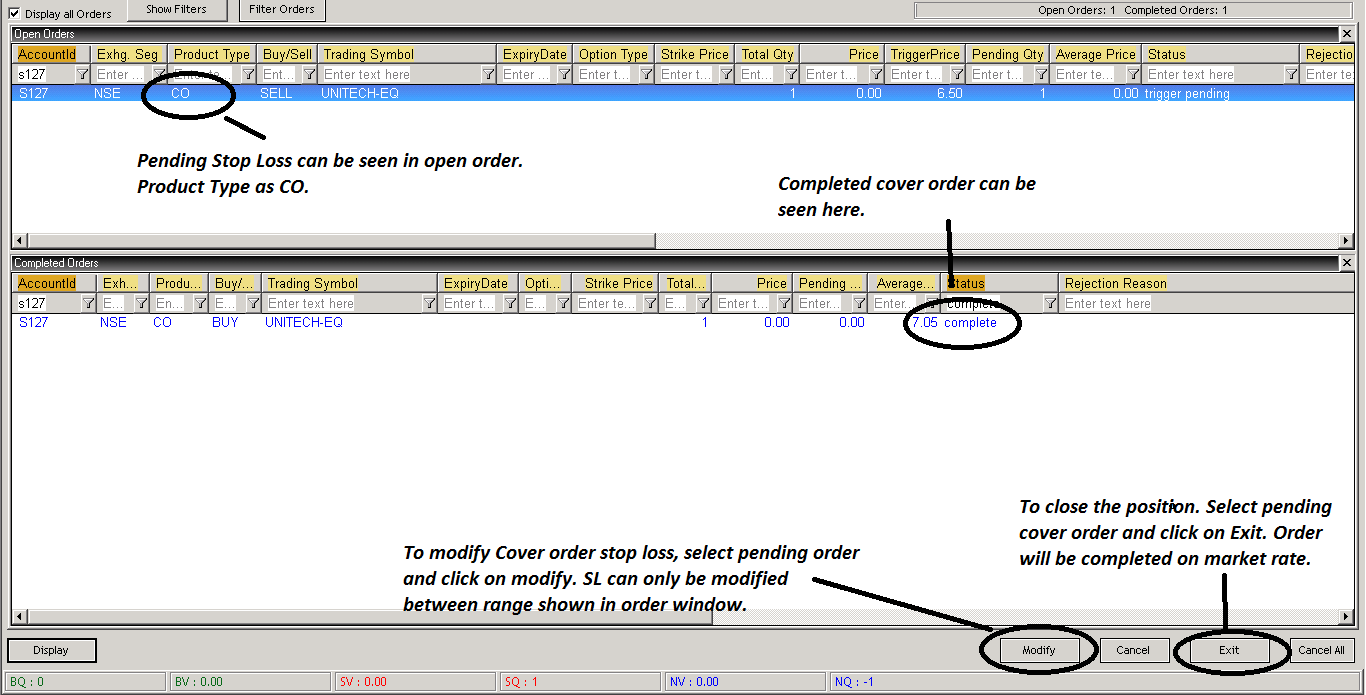1366x695 pixels.
Task: Sort Open Orders by Product Type header
Action: click(x=211, y=54)
